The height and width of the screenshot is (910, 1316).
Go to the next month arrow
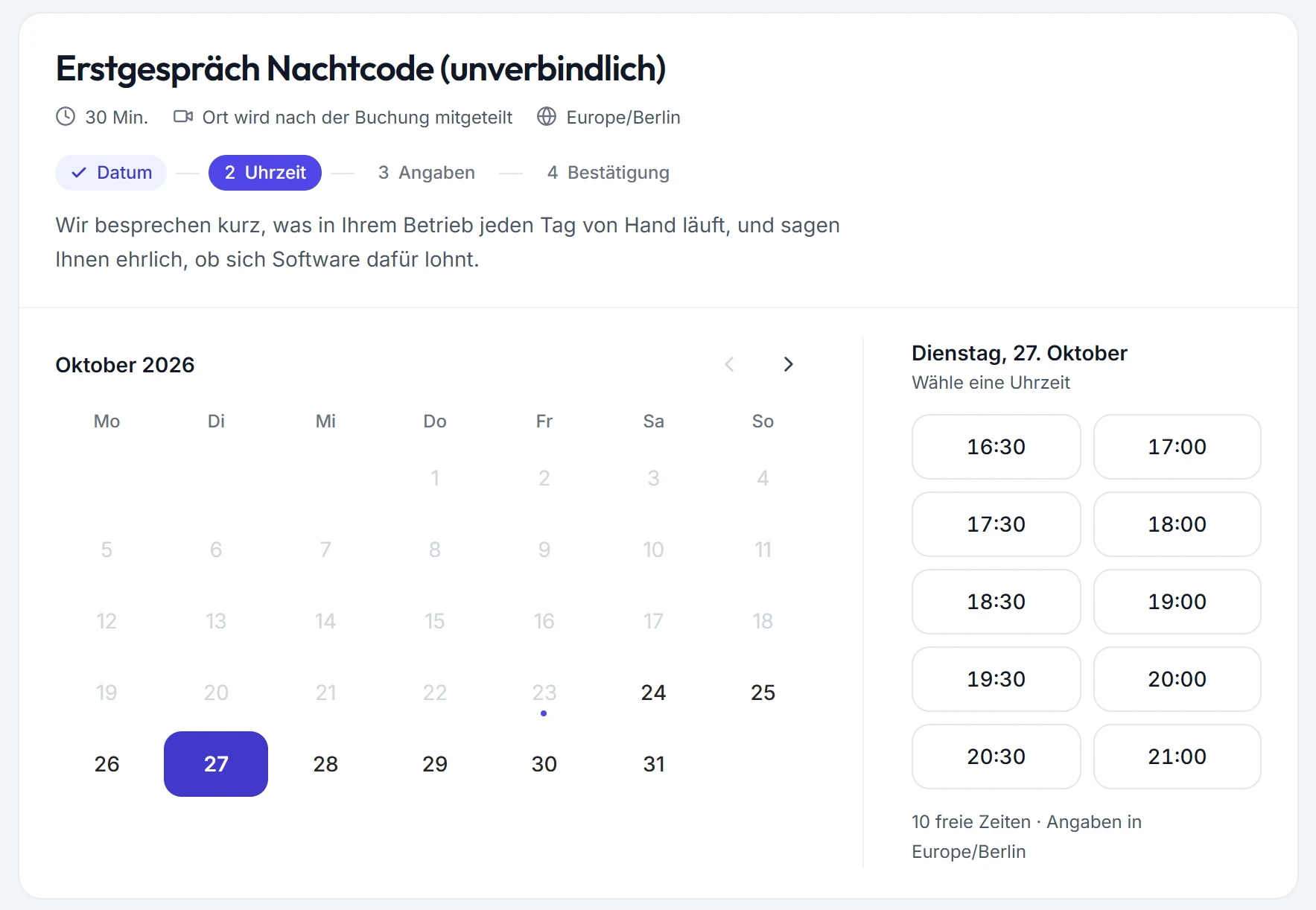pyautogui.click(x=788, y=364)
